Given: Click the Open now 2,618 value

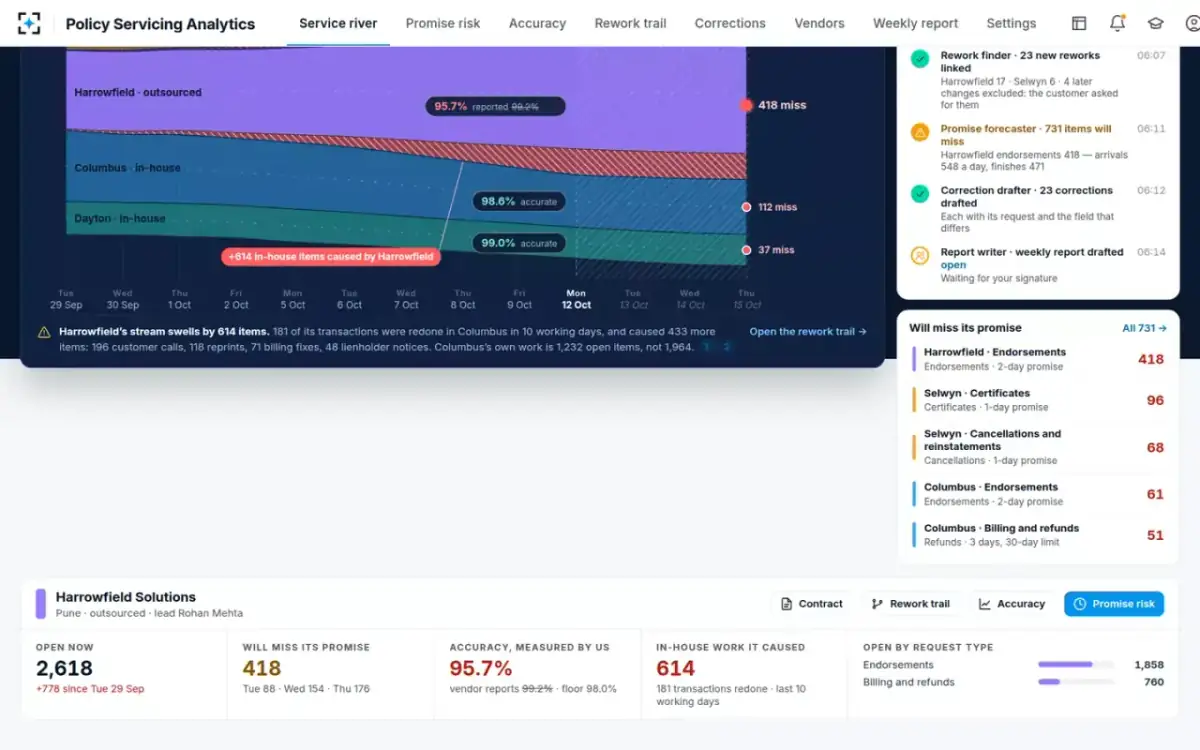Looking at the screenshot, I should (64, 668).
